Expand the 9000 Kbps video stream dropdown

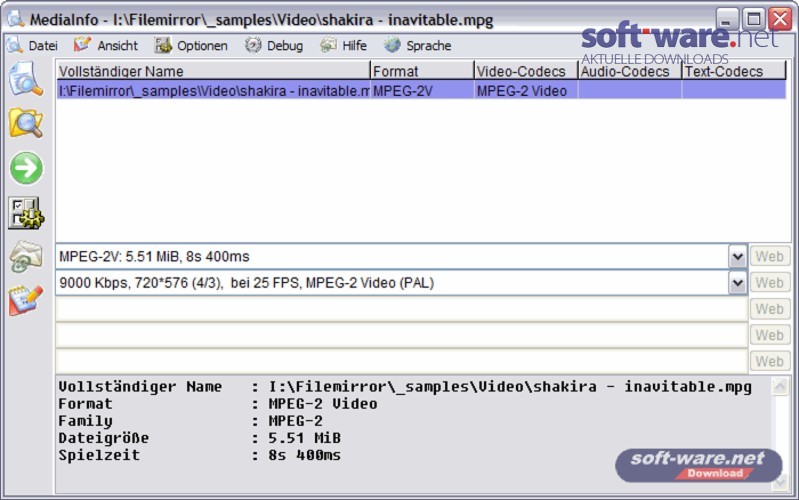[737, 282]
